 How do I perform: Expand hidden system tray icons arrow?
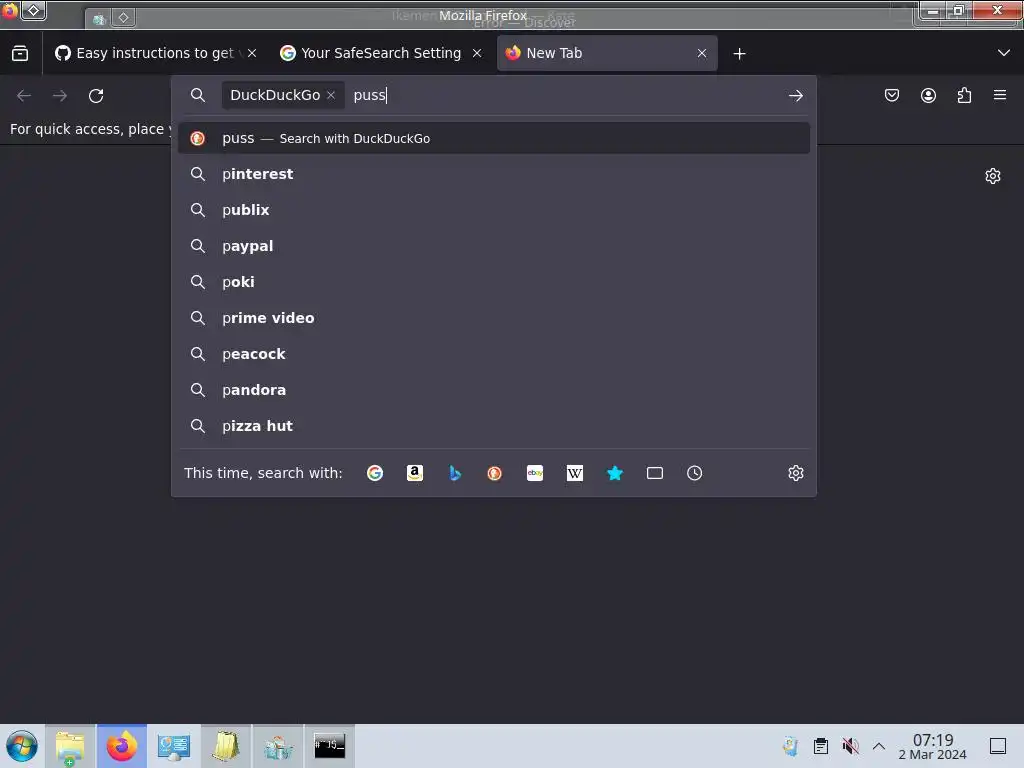pyautogui.click(x=879, y=746)
